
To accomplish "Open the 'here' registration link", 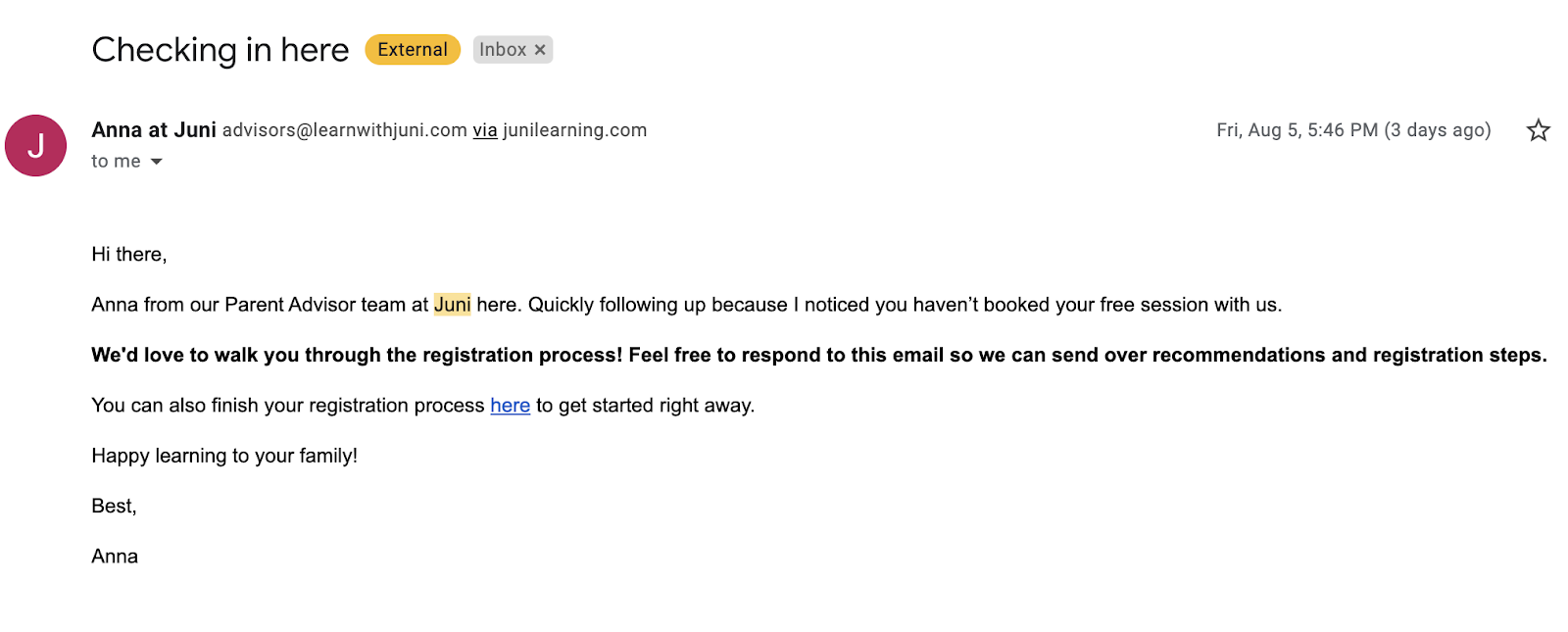I will click(x=510, y=406).
